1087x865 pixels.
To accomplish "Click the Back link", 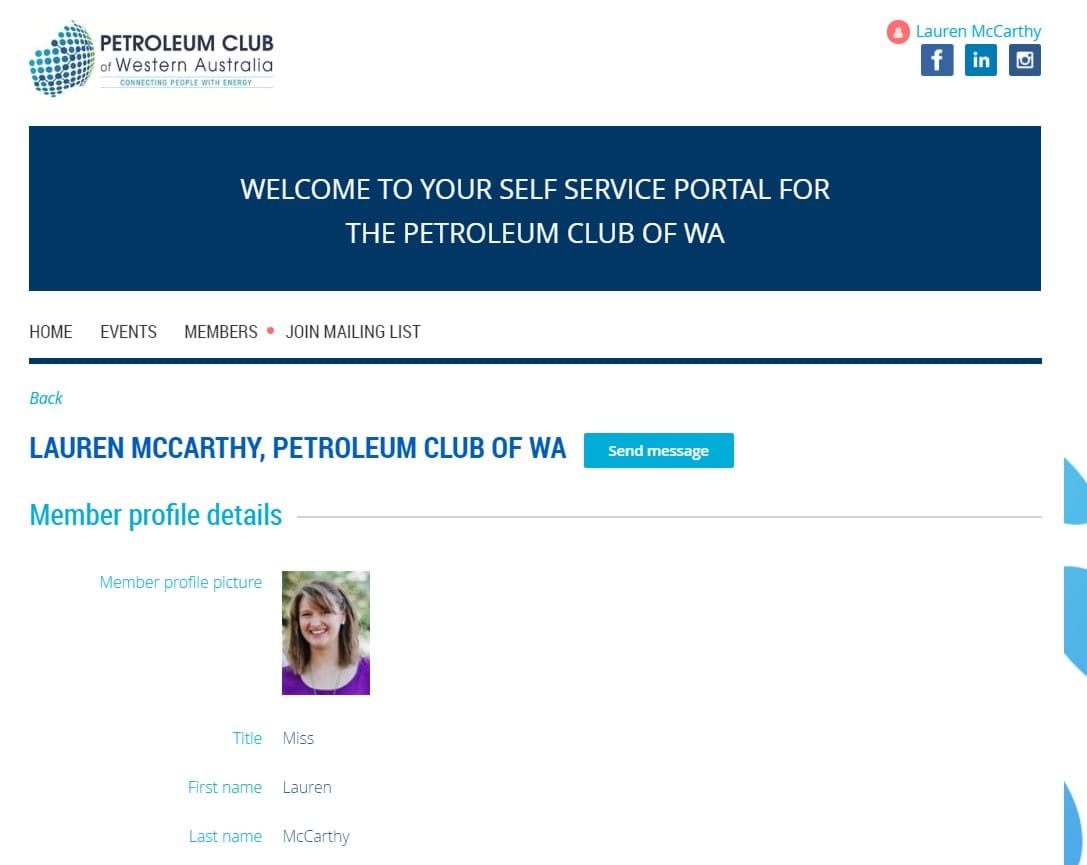I will (46, 398).
